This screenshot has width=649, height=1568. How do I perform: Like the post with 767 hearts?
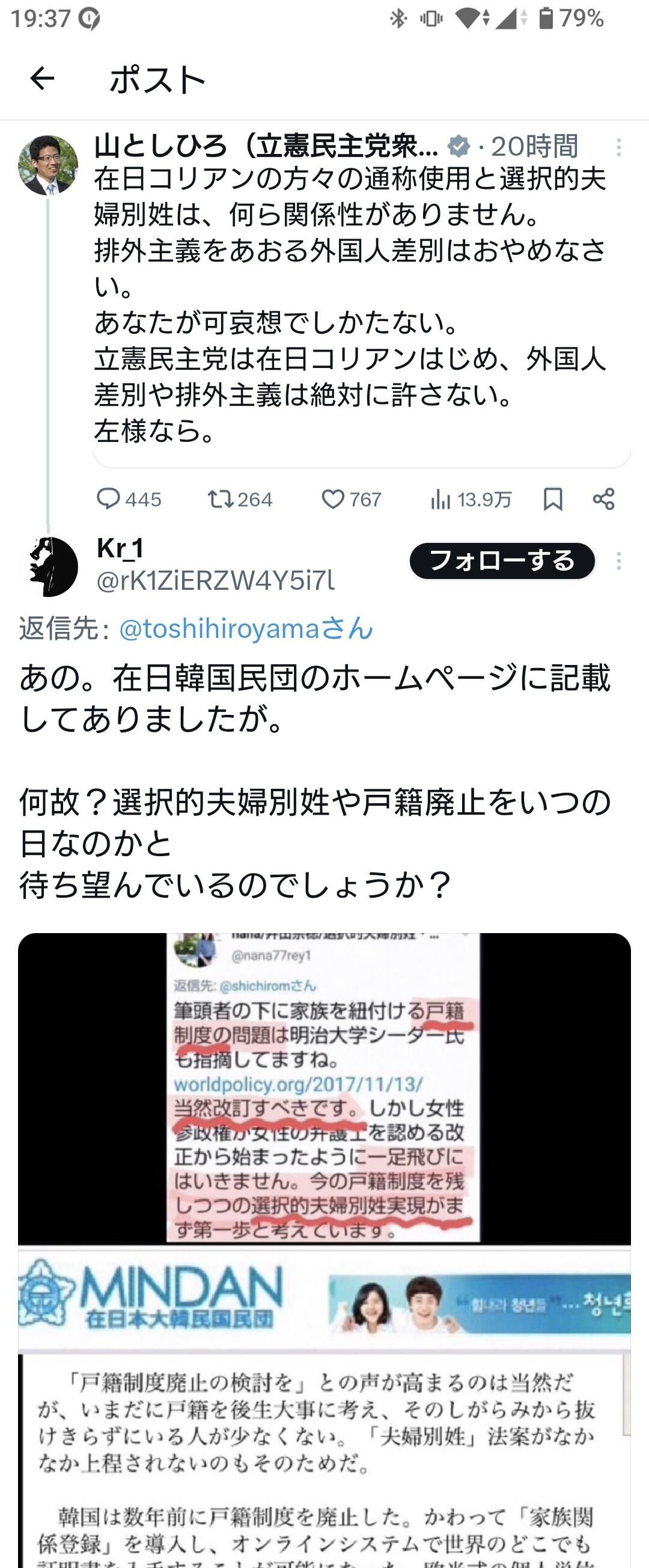click(352, 499)
